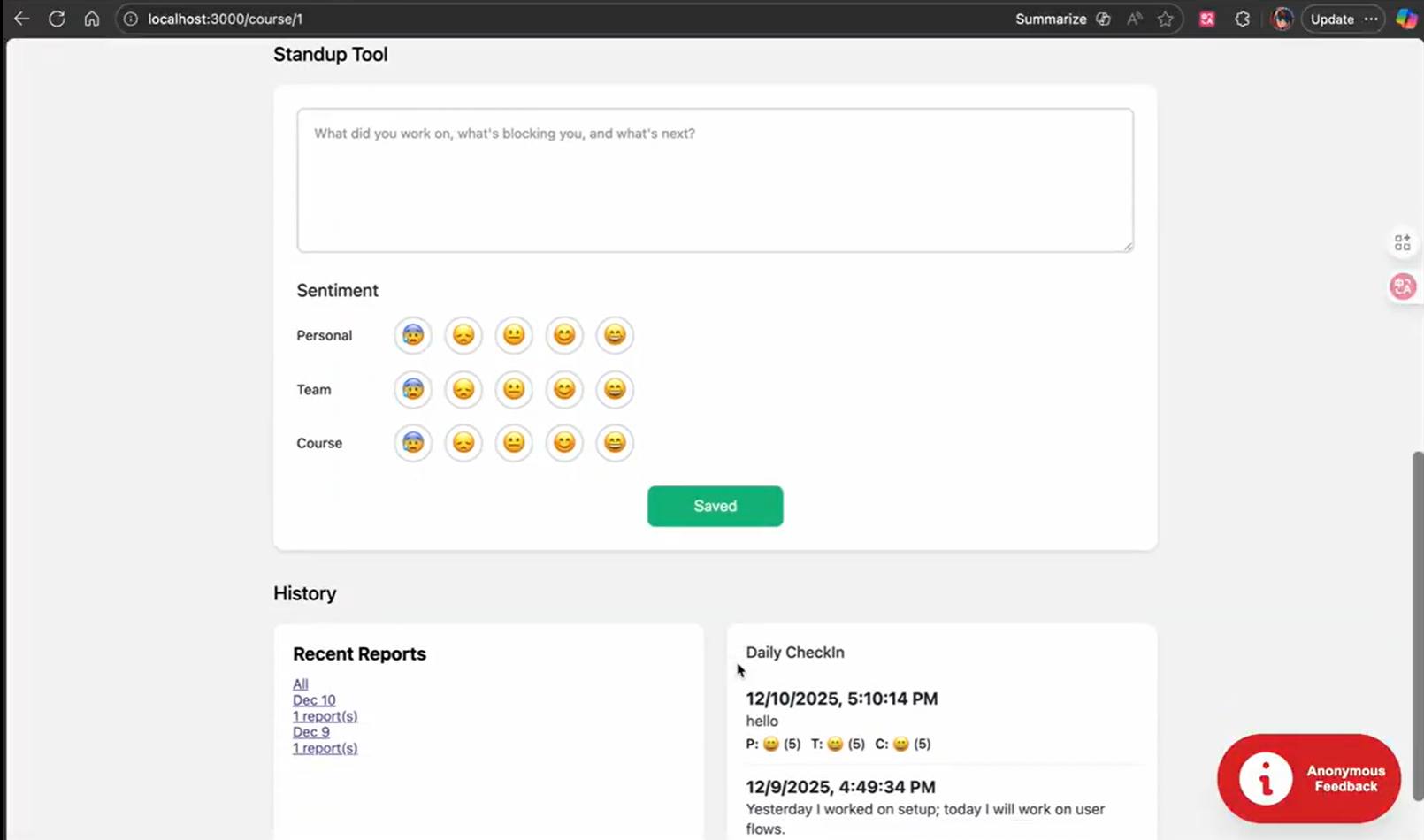The width and height of the screenshot is (1424, 840).
Task: Go to browser home icon
Action: coord(92,19)
